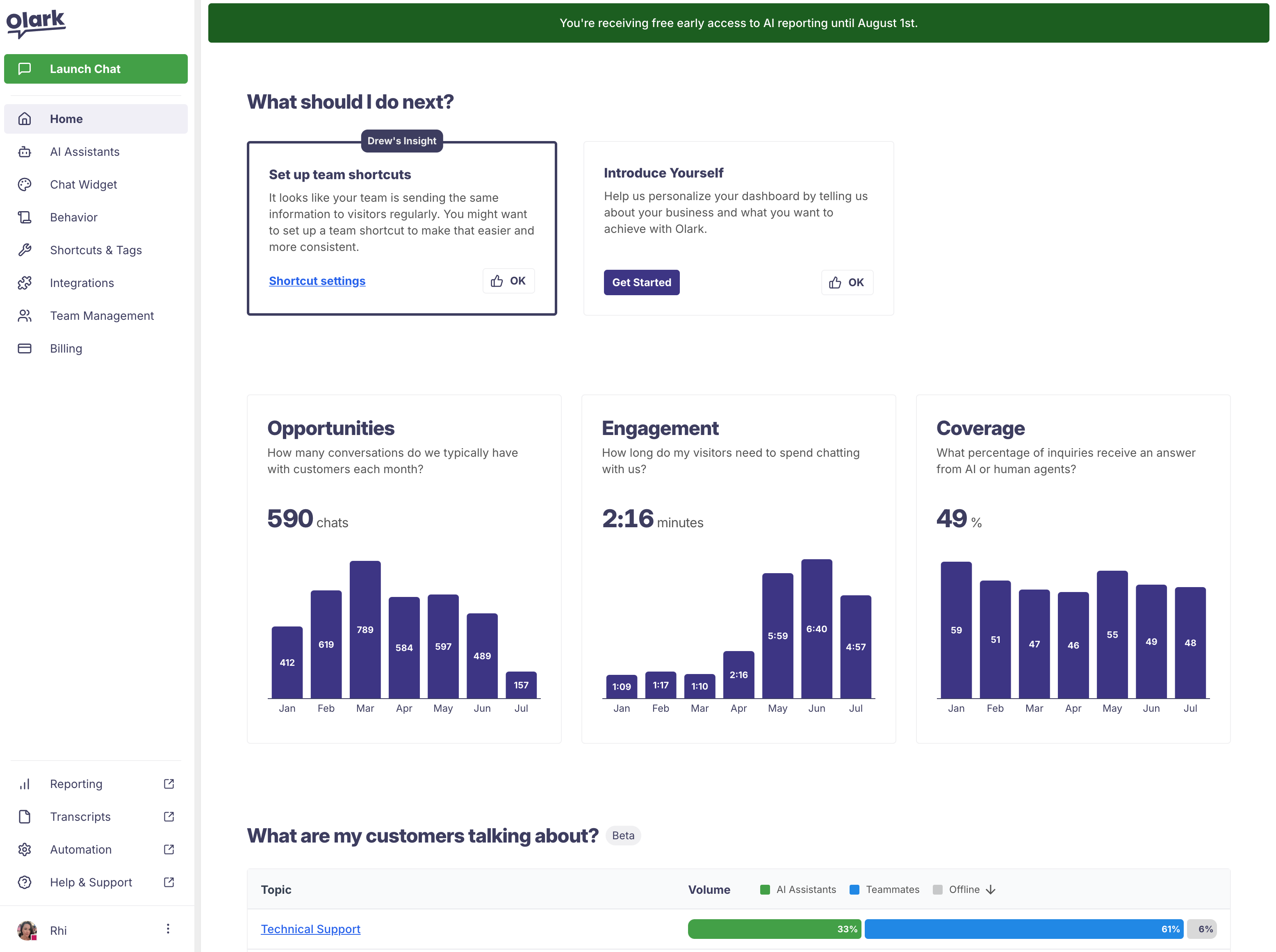Select the Chat Widget smiley icon in sidebar
The height and width of the screenshot is (952, 1276).
point(25,184)
